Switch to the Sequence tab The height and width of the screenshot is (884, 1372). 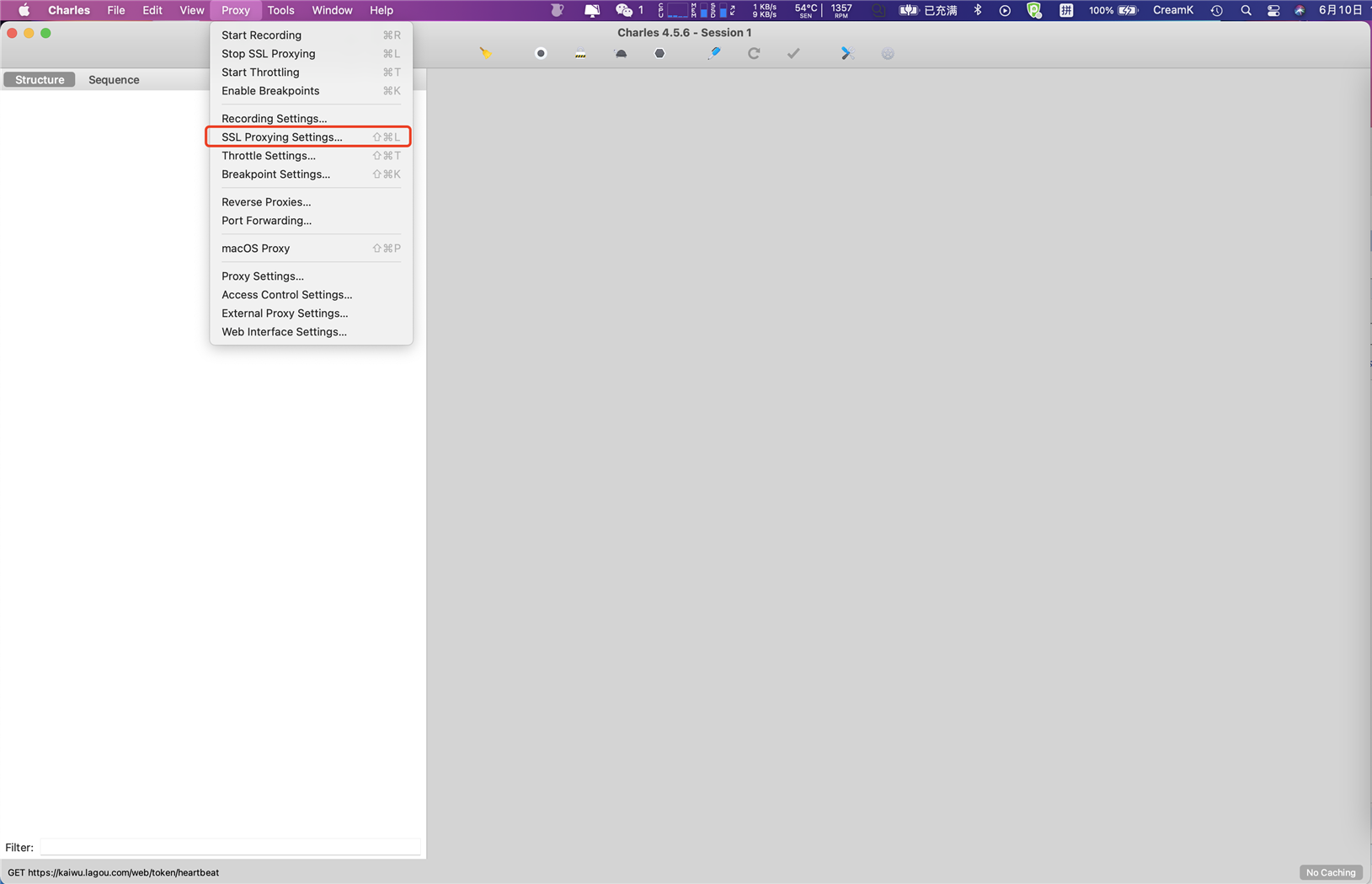[114, 79]
